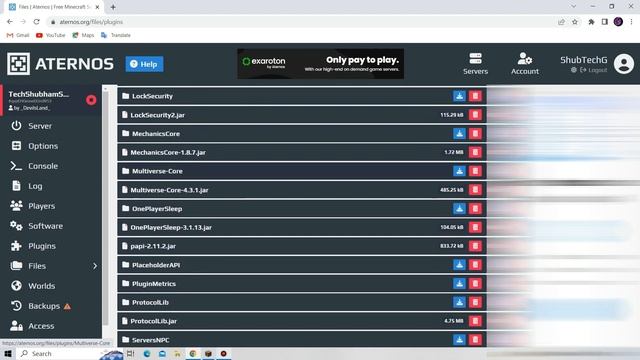This screenshot has width=640, height=360.
Task: Open the Multiverse-Core folder
Action: pyautogui.click(x=157, y=171)
